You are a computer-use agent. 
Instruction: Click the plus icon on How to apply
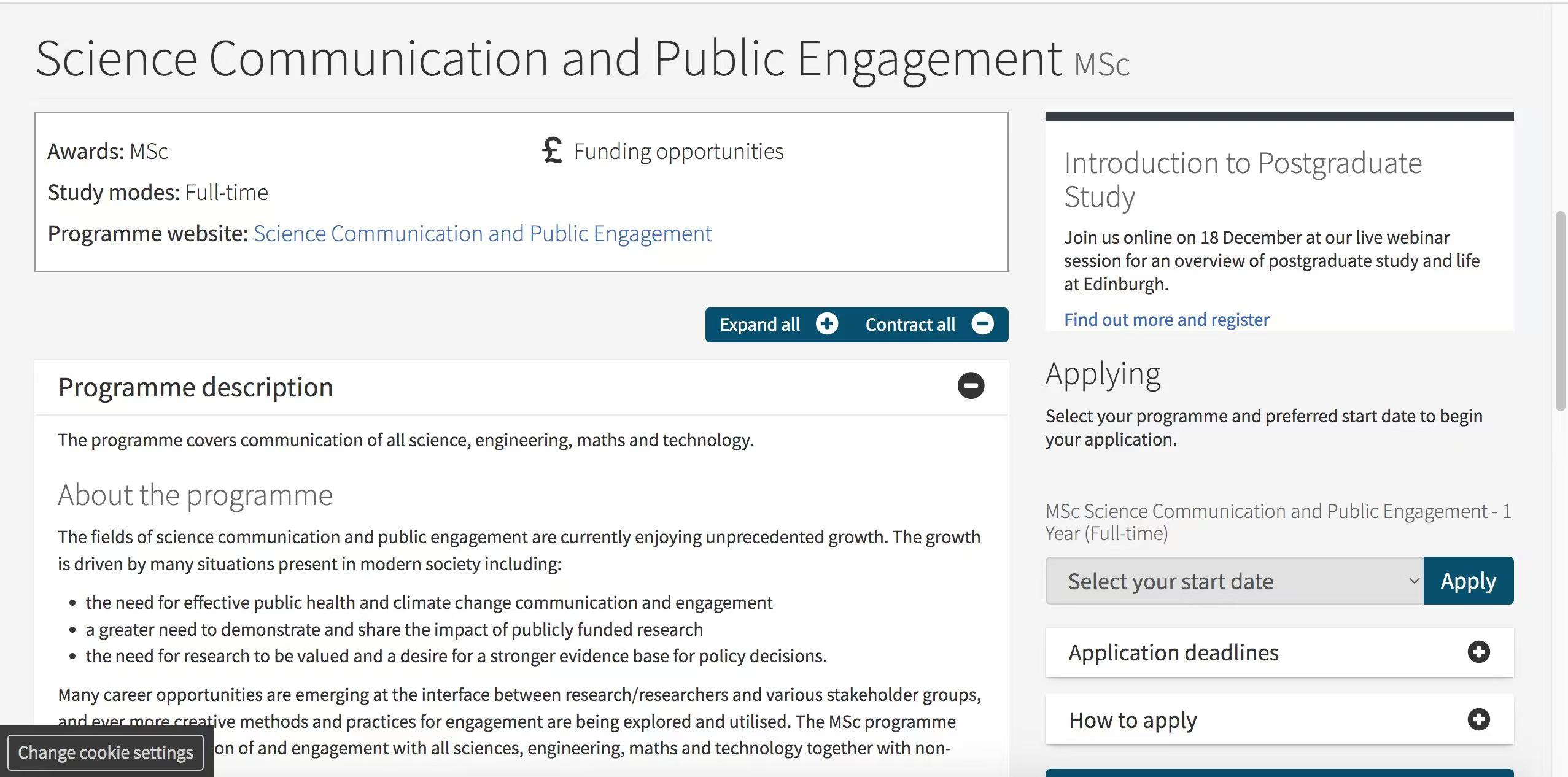click(1478, 719)
